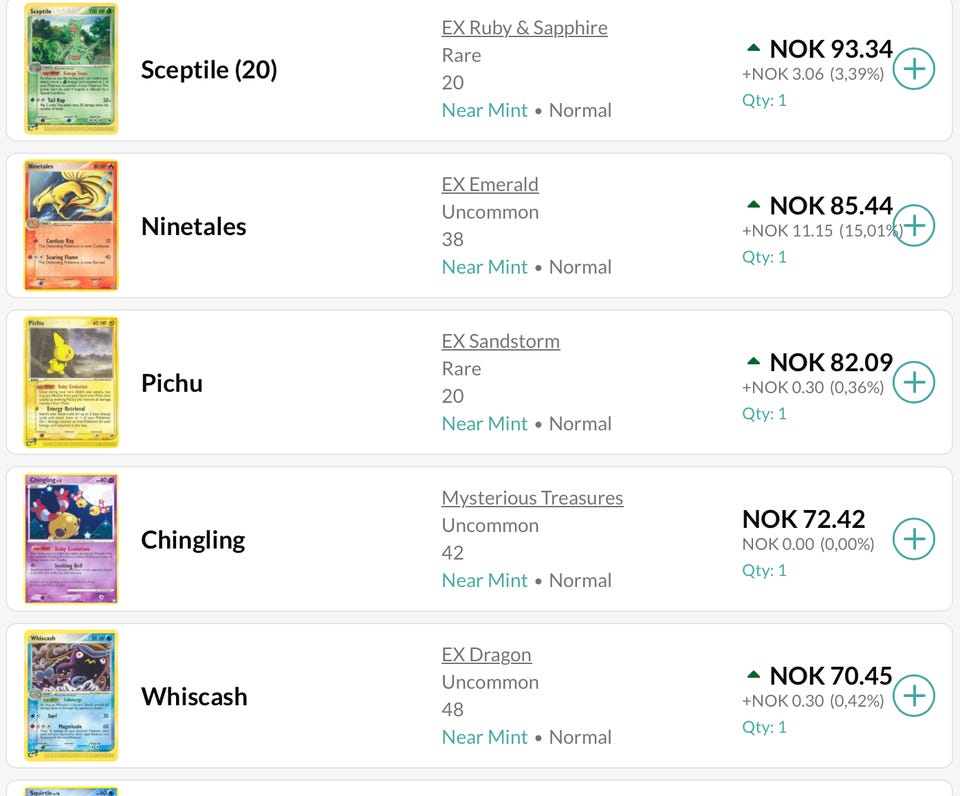View the Chingling card image
Image resolution: width=960 pixels, height=796 pixels.
tap(71, 539)
